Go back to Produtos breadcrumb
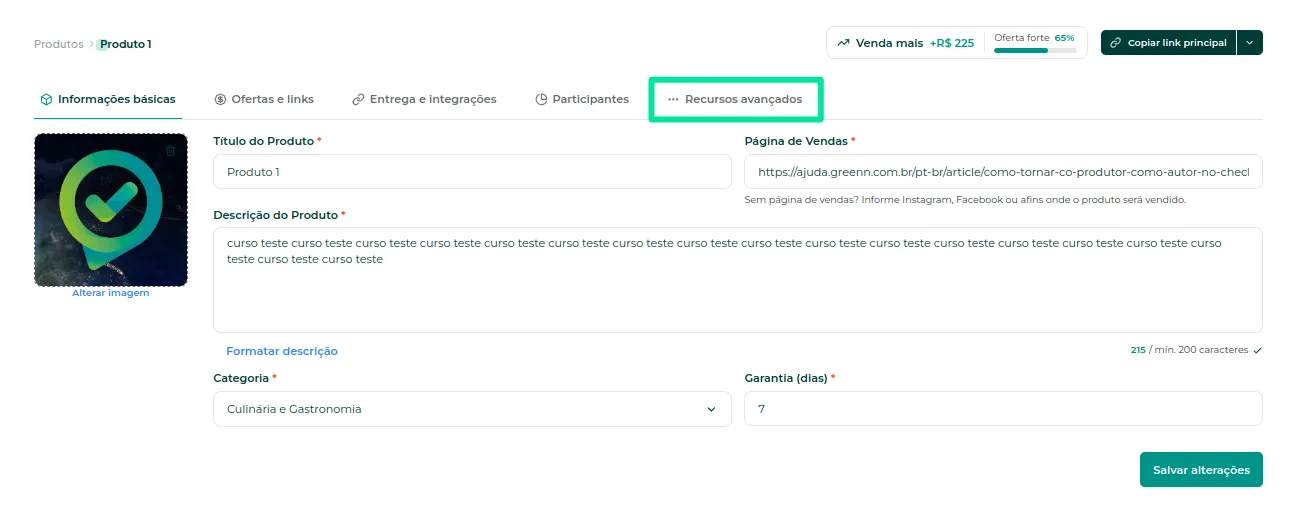The height and width of the screenshot is (531, 1303). coord(59,44)
